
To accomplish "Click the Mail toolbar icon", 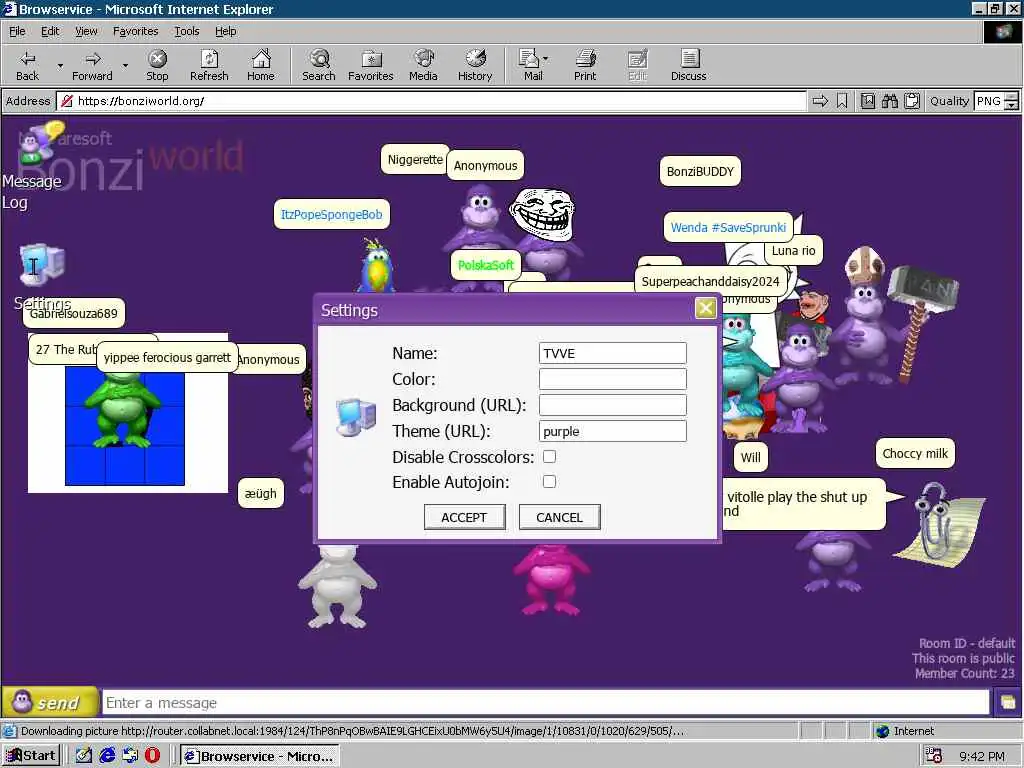I will (x=532, y=66).
